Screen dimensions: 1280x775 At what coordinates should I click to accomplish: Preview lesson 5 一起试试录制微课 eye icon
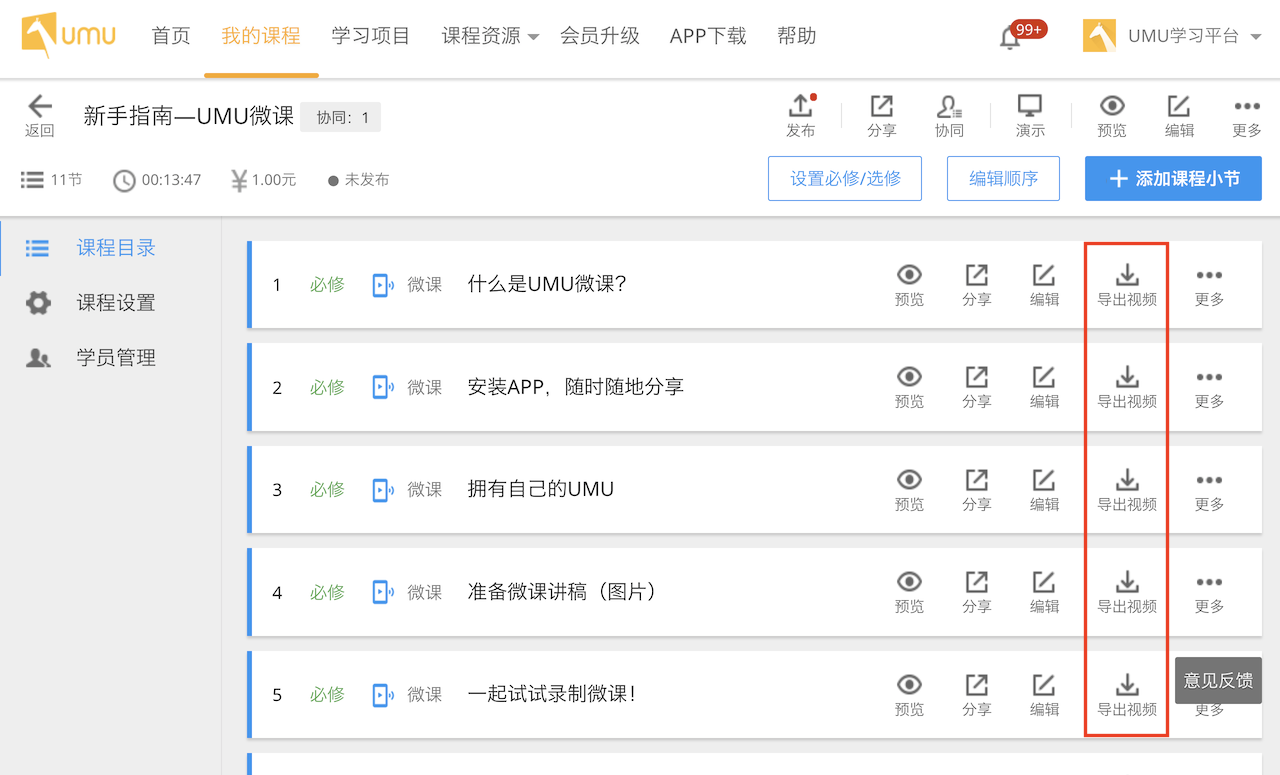click(909, 685)
